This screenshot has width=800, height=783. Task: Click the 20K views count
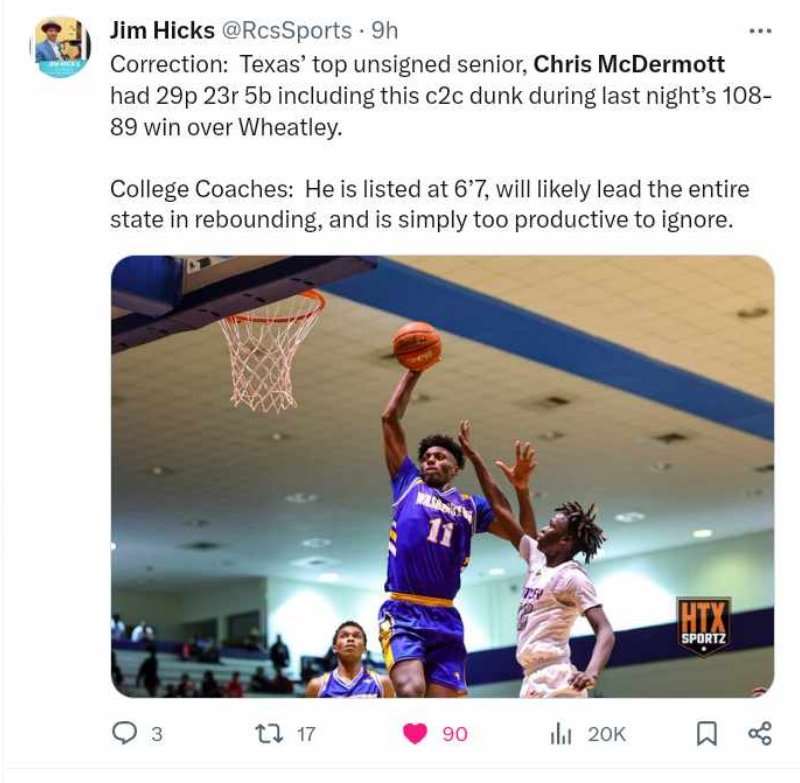(606, 735)
